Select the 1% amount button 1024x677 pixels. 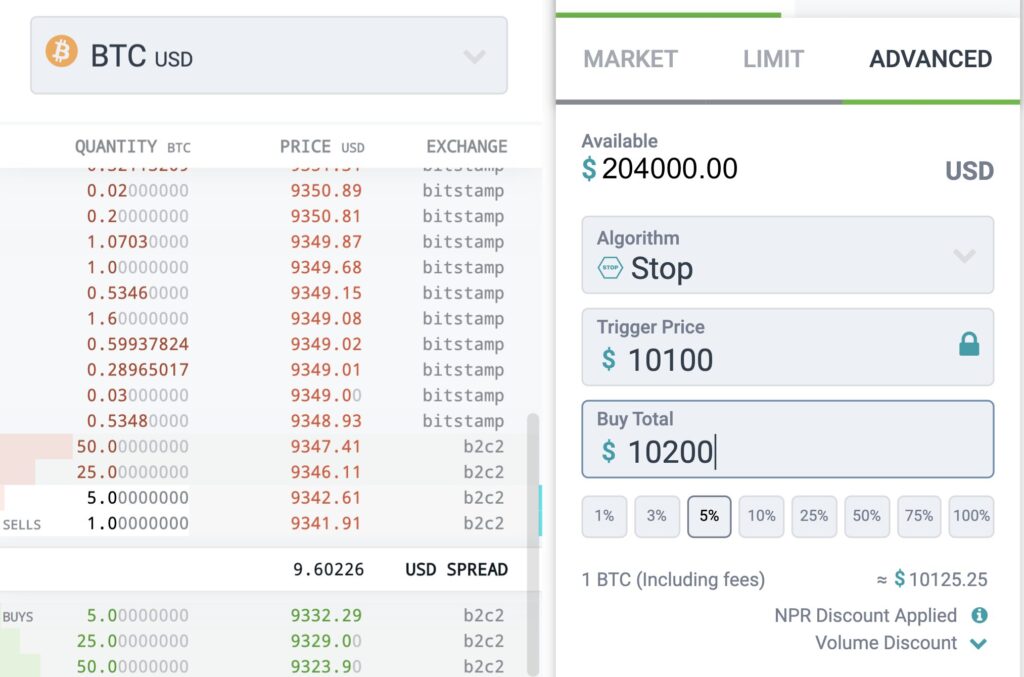[x=604, y=516]
